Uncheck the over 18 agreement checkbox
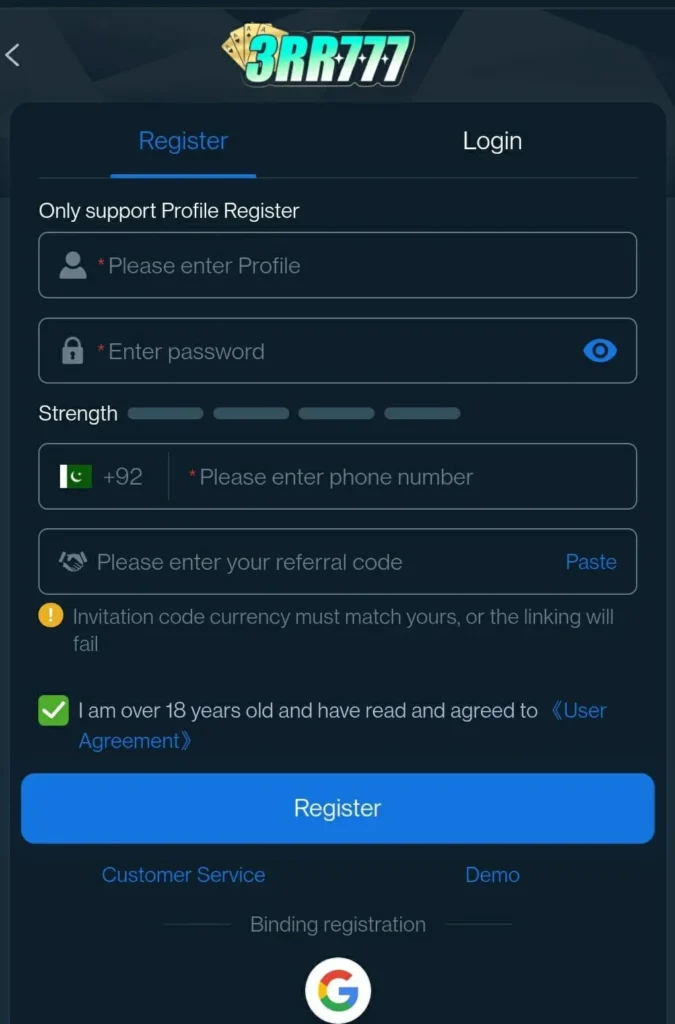This screenshot has height=1024, width=675. tap(54, 711)
